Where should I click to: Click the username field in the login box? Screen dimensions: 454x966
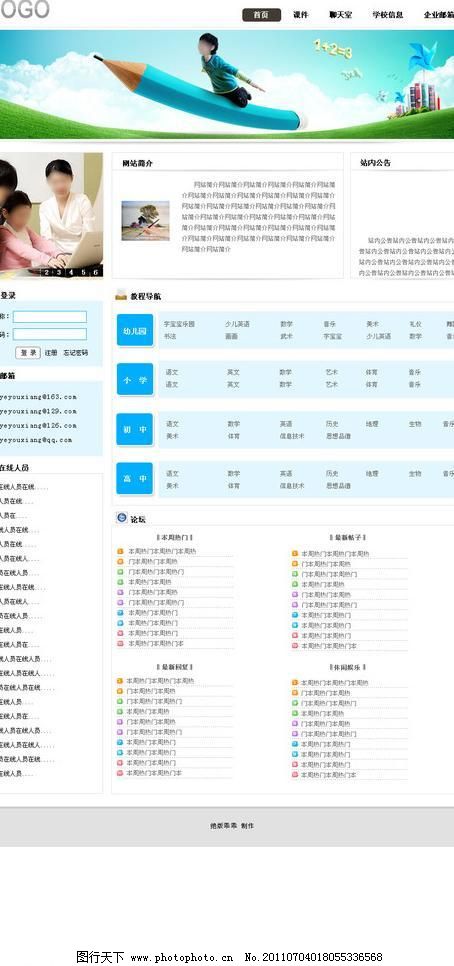click(50, 317)
